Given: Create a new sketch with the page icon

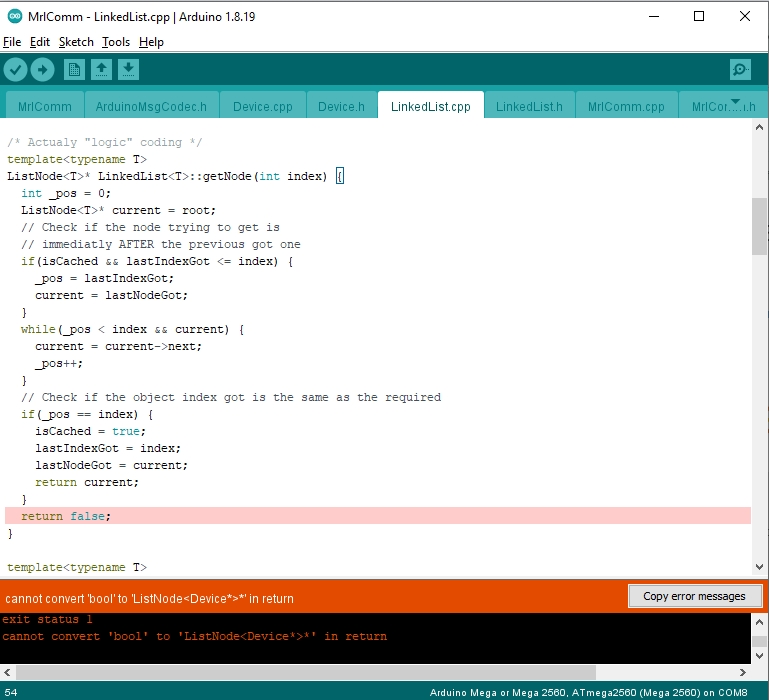Looking at the screenshot, I should [74, 70].
